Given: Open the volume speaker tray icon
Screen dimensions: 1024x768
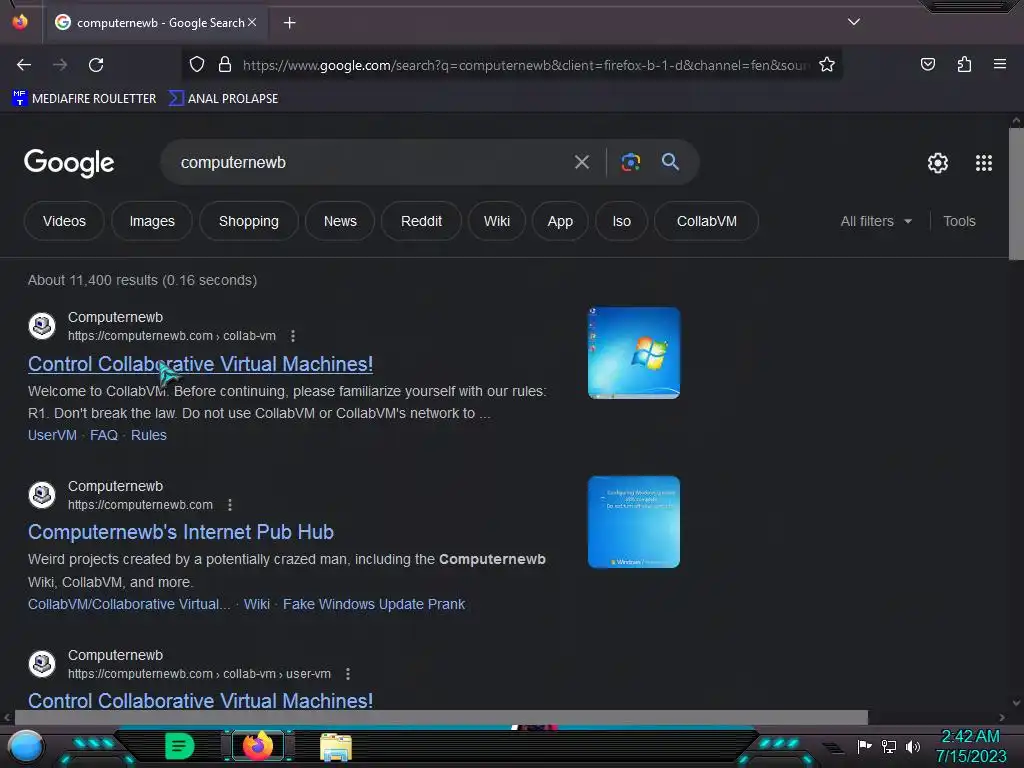Looking at the screenshot, I should click(x=913, y=746).
